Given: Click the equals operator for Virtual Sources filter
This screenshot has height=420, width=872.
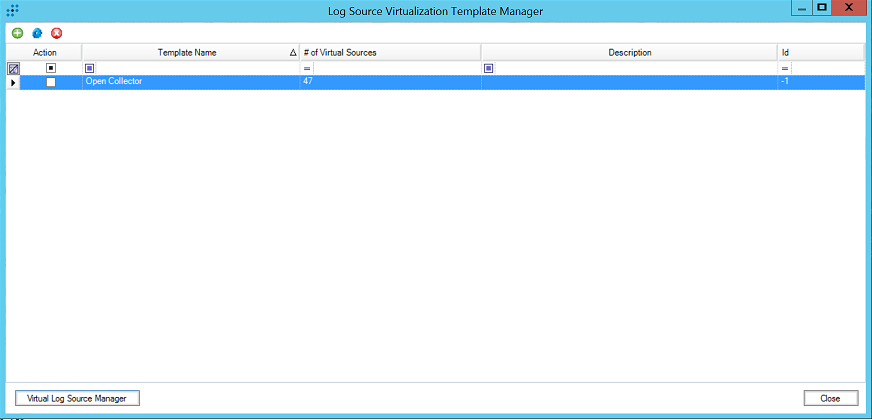Looking at the screenshot, I should point(307,68).
